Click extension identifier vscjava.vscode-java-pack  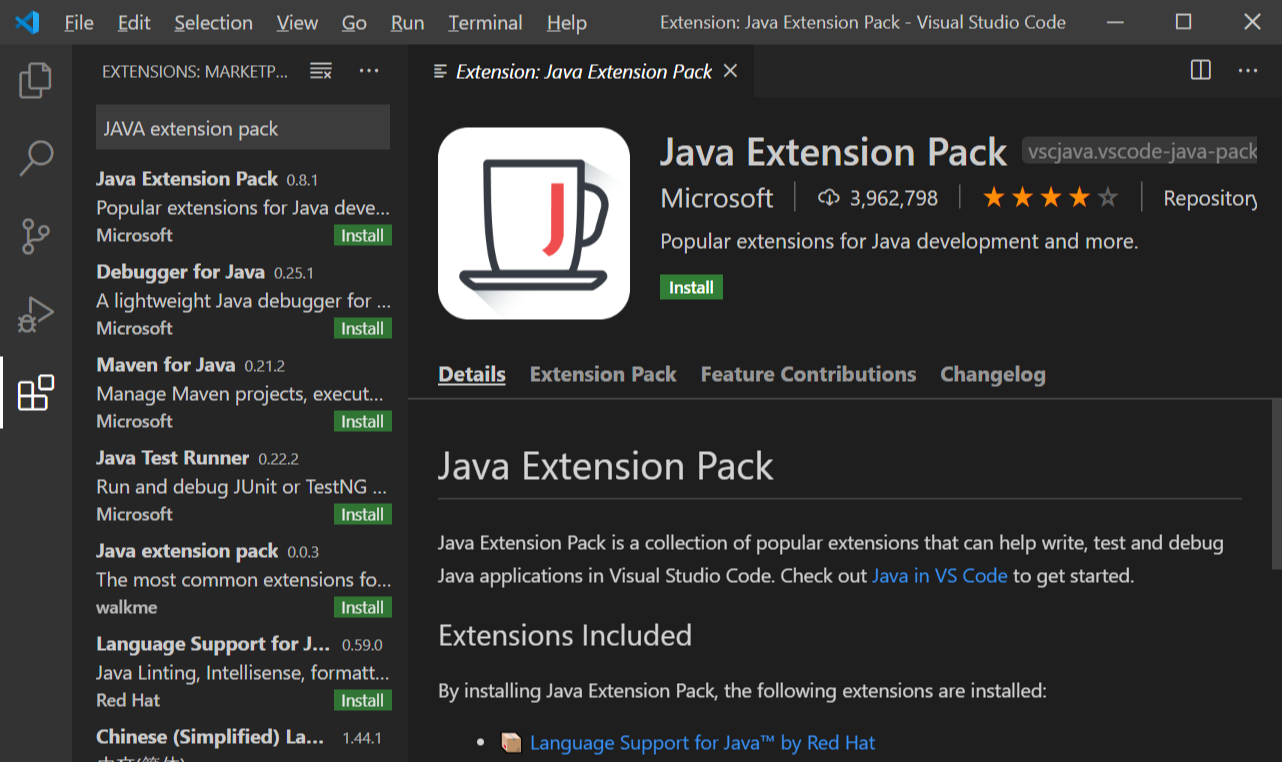1140,152
